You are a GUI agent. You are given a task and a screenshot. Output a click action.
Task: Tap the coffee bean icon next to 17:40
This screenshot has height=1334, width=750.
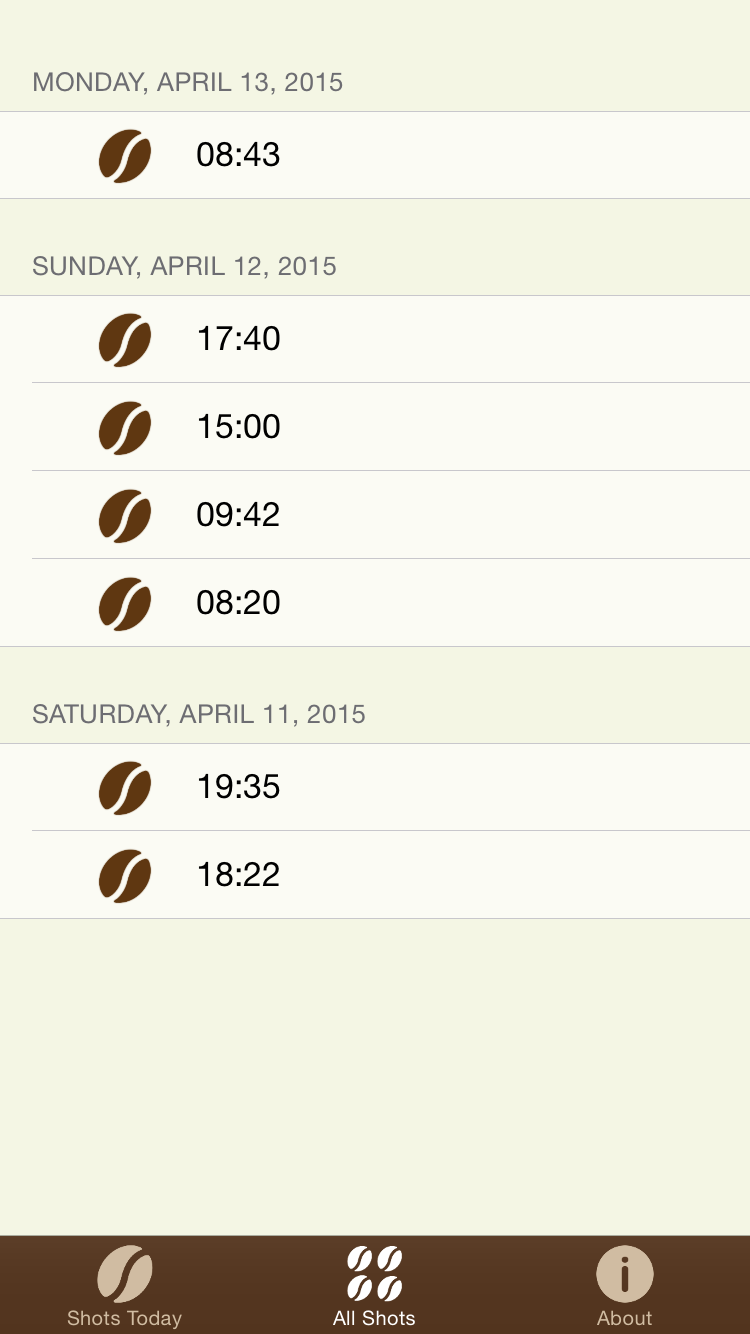click(125, 340)
